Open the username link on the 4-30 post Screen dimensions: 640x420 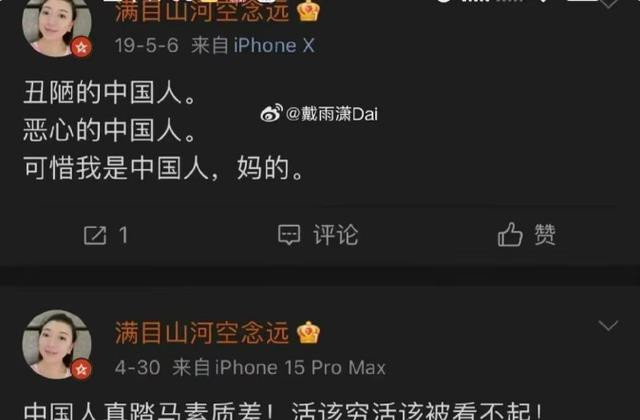[x=202, y=333]
